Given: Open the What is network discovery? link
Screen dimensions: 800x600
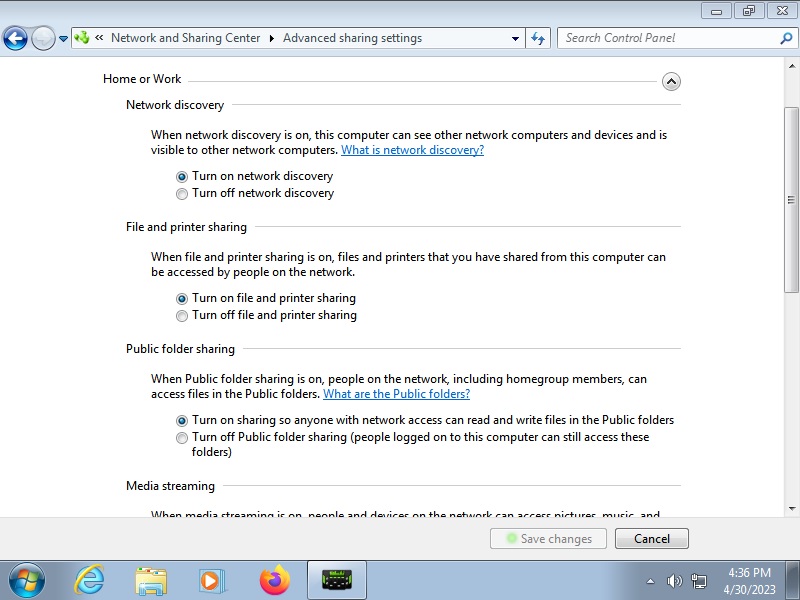Looking at the screenshot, I should click(x=412, y=150).
